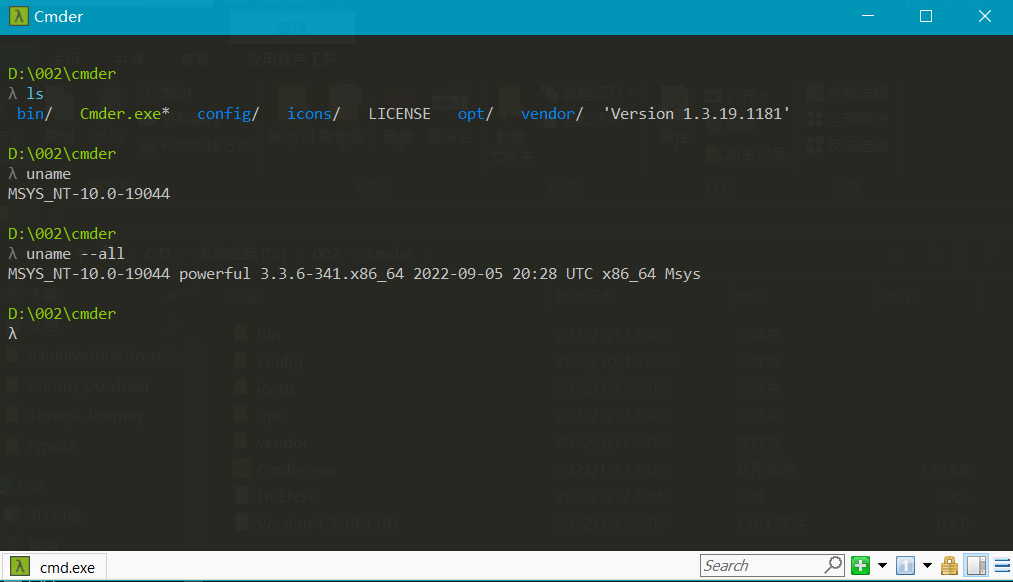Click the 'D:\002\cmder' prompt above ls
The height and width of the screenshot is (582, 1013).
coord(62,74)
